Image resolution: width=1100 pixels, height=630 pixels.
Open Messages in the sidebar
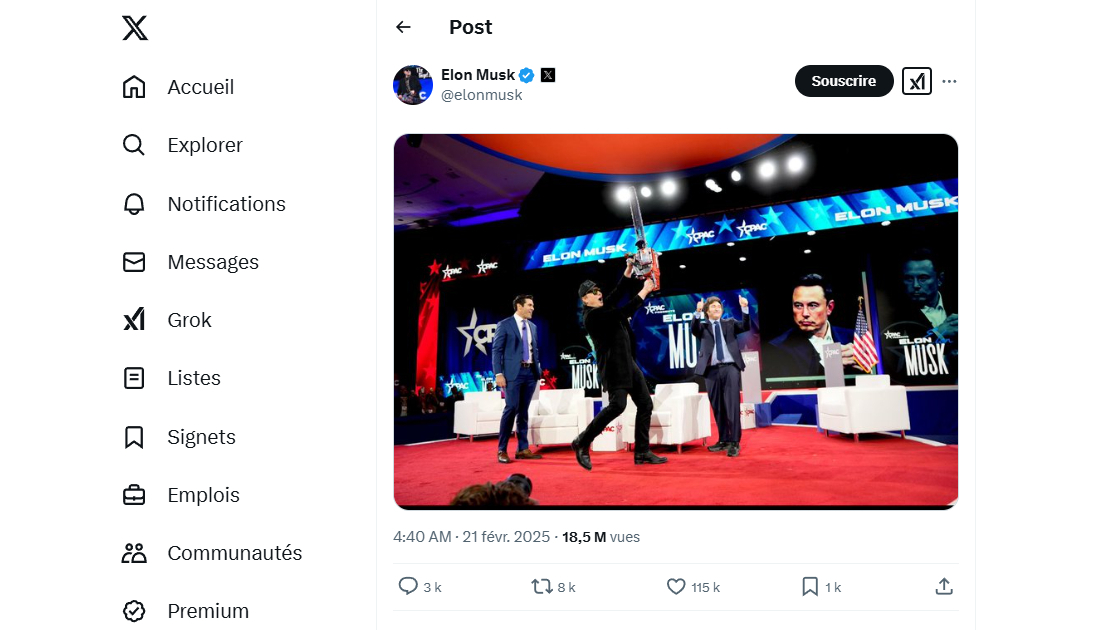(213, 262)
